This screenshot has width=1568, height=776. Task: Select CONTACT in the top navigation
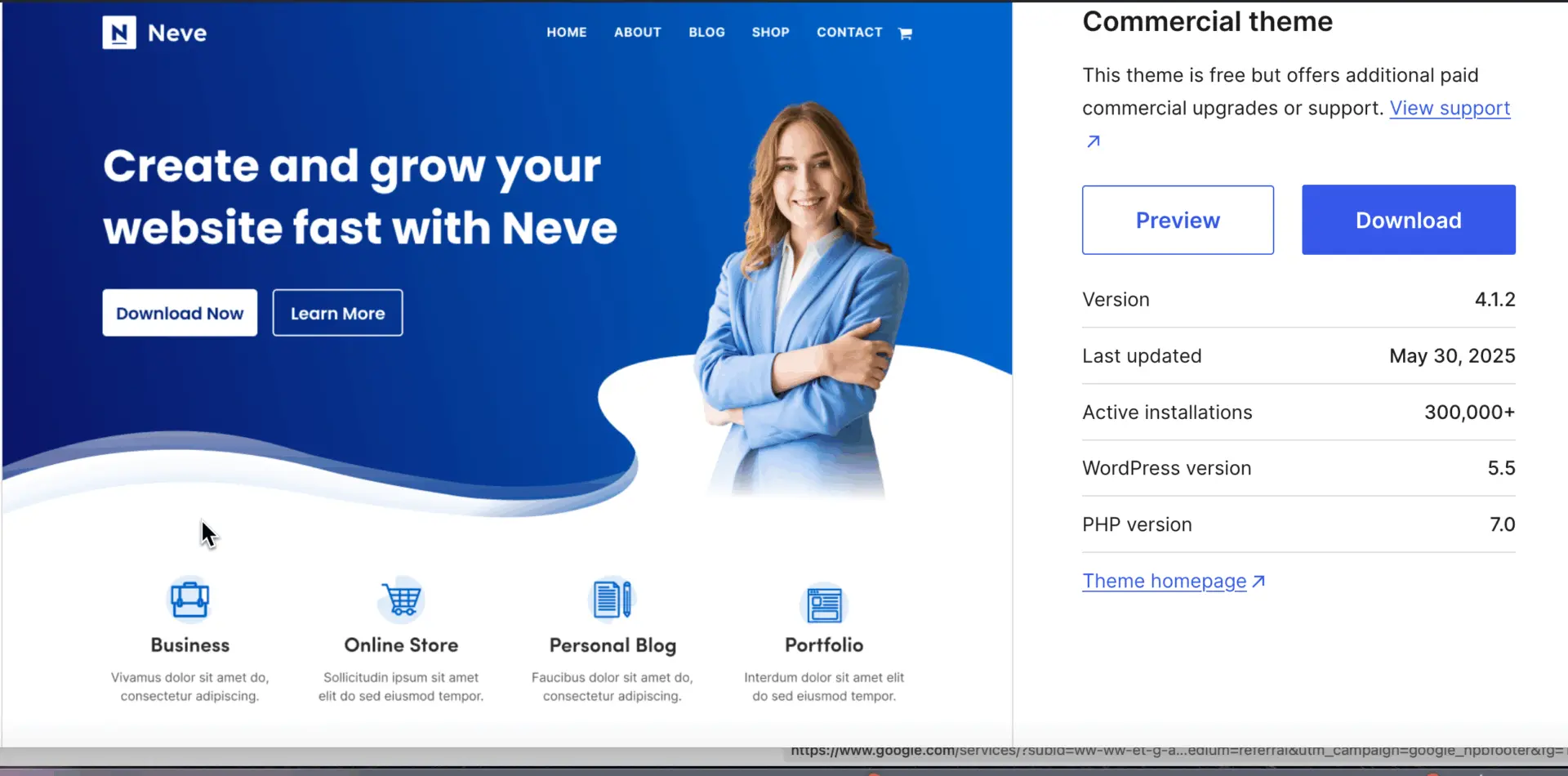849,32
